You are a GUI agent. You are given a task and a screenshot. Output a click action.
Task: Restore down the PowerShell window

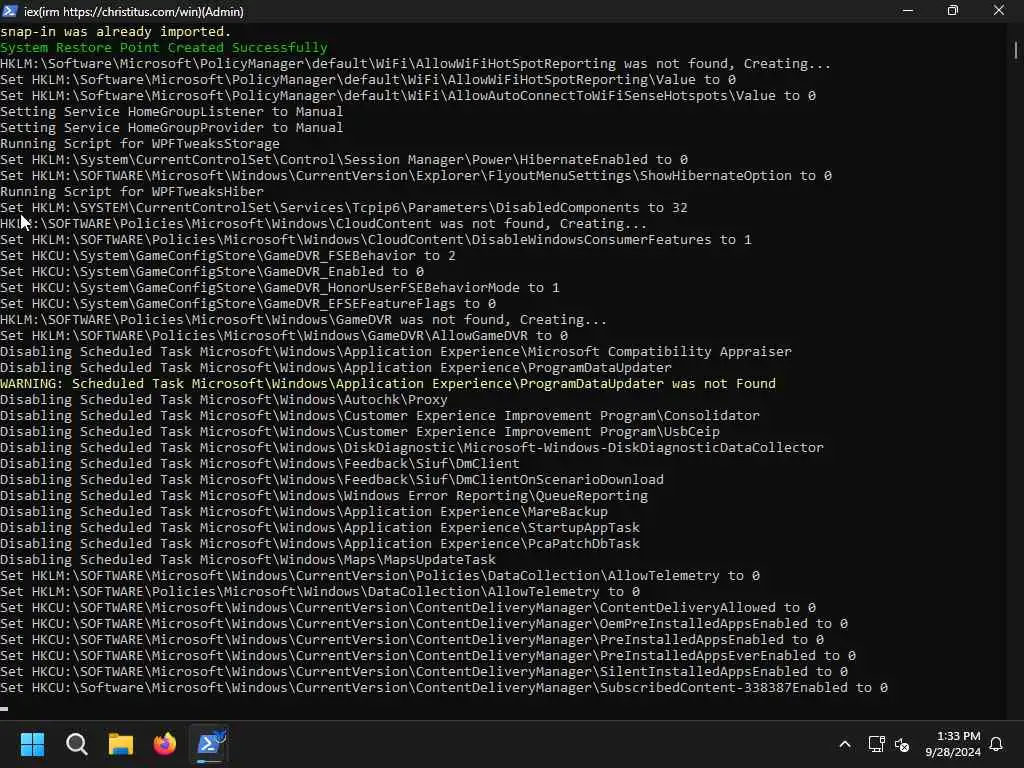[x=953, y=11]
